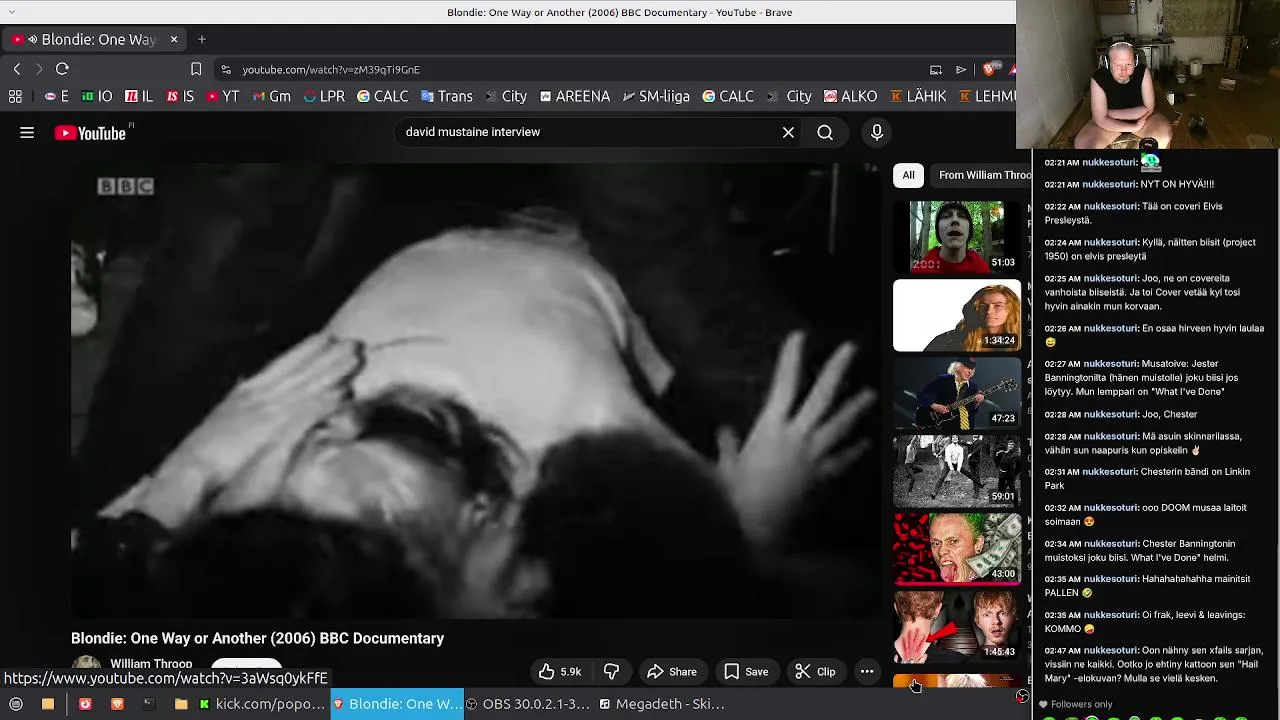
Task: Share the Blondie video
Action: pyautogui.click(x=672, y=672)
